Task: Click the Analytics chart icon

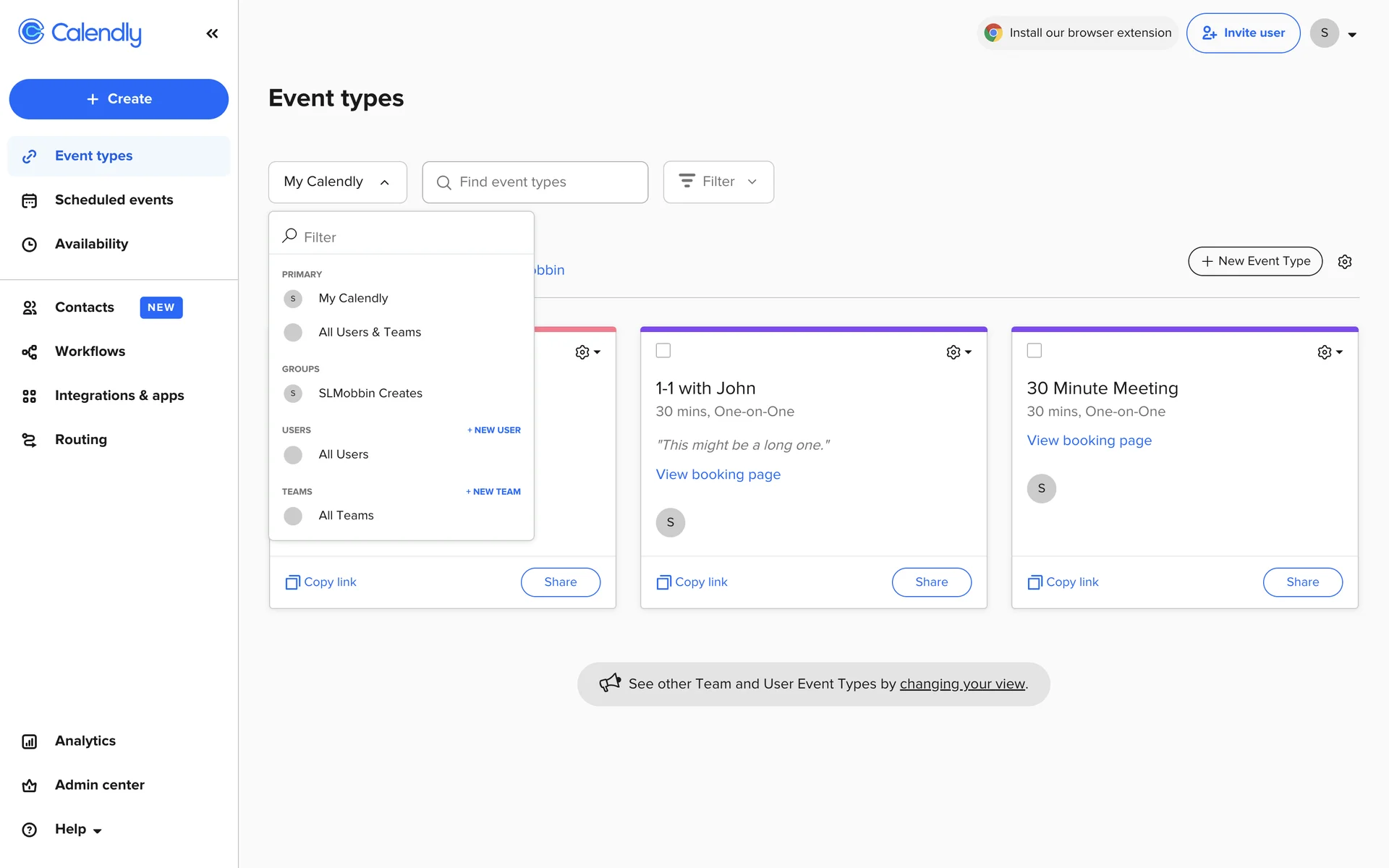Action: click(x=30, y=741)
